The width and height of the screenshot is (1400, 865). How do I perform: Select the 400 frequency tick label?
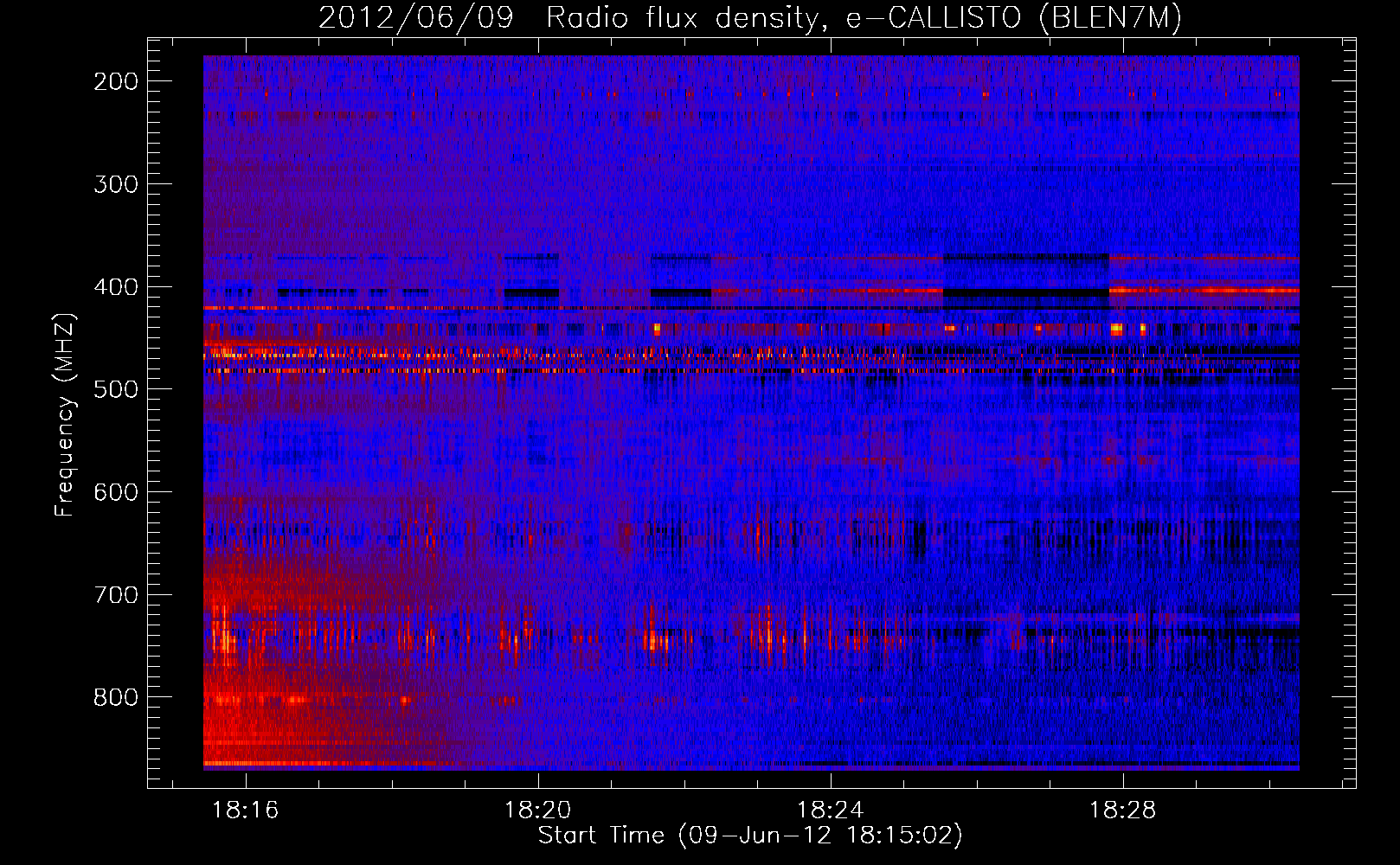pyautogui.click(x=116, y=287)
